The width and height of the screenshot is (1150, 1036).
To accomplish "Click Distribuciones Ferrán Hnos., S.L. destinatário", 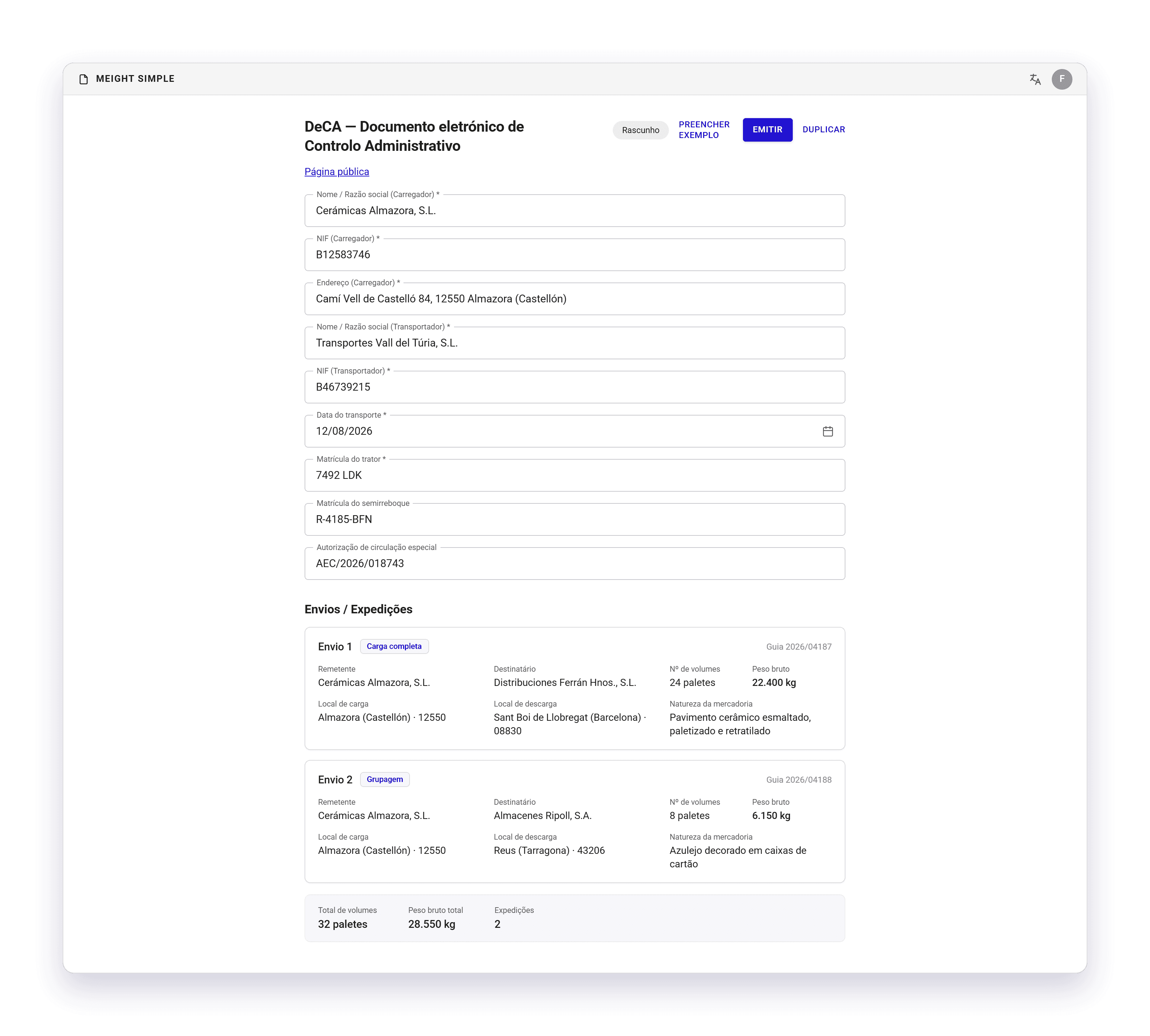I will (565, 683).
